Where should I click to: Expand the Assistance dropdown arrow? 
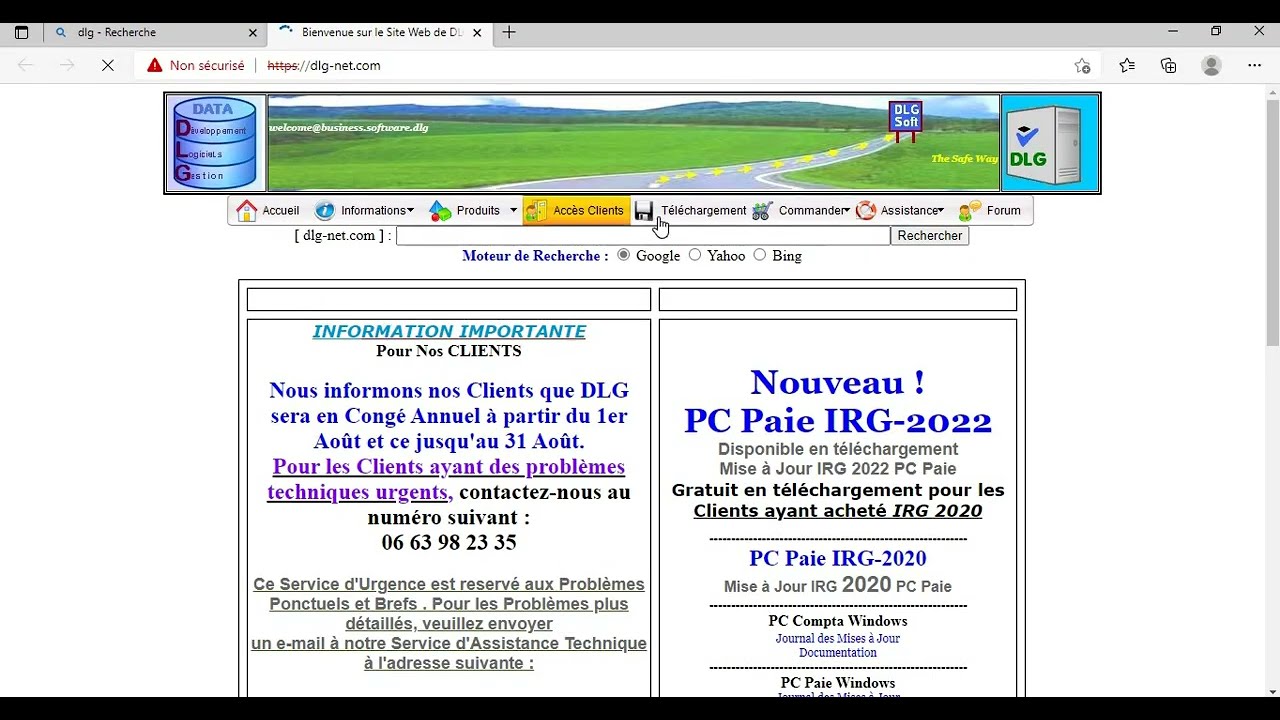click(x=940, y=210)
